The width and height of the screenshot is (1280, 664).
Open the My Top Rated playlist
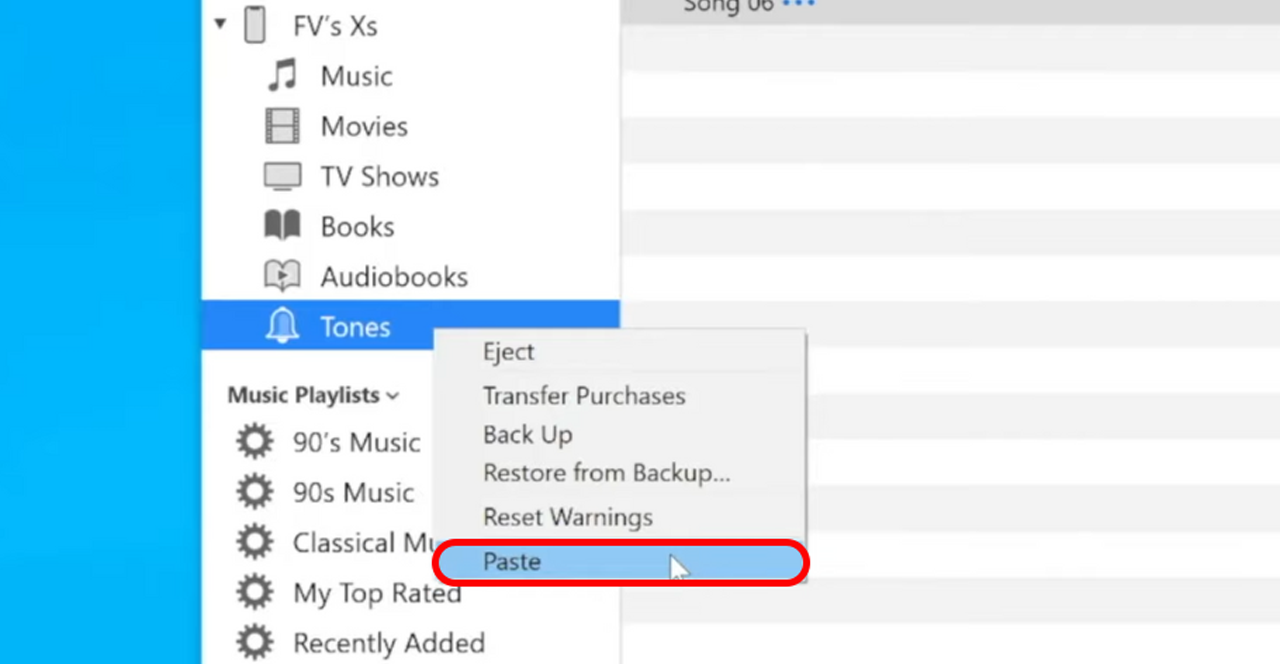tap(377, 593)
